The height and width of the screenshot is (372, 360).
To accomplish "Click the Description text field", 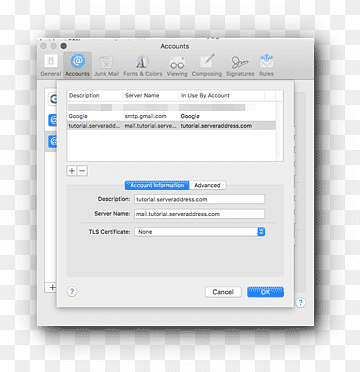I will pos(200,199).
